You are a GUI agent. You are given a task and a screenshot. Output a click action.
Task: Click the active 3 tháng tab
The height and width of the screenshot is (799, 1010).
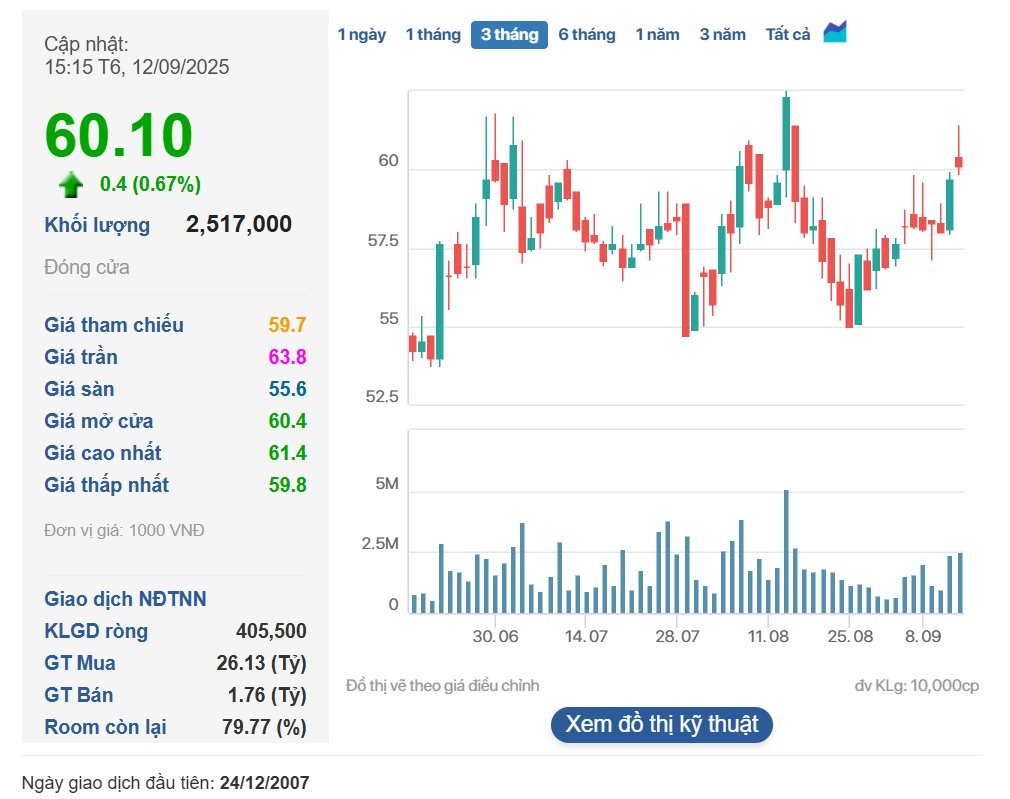[x=509, y=35]
